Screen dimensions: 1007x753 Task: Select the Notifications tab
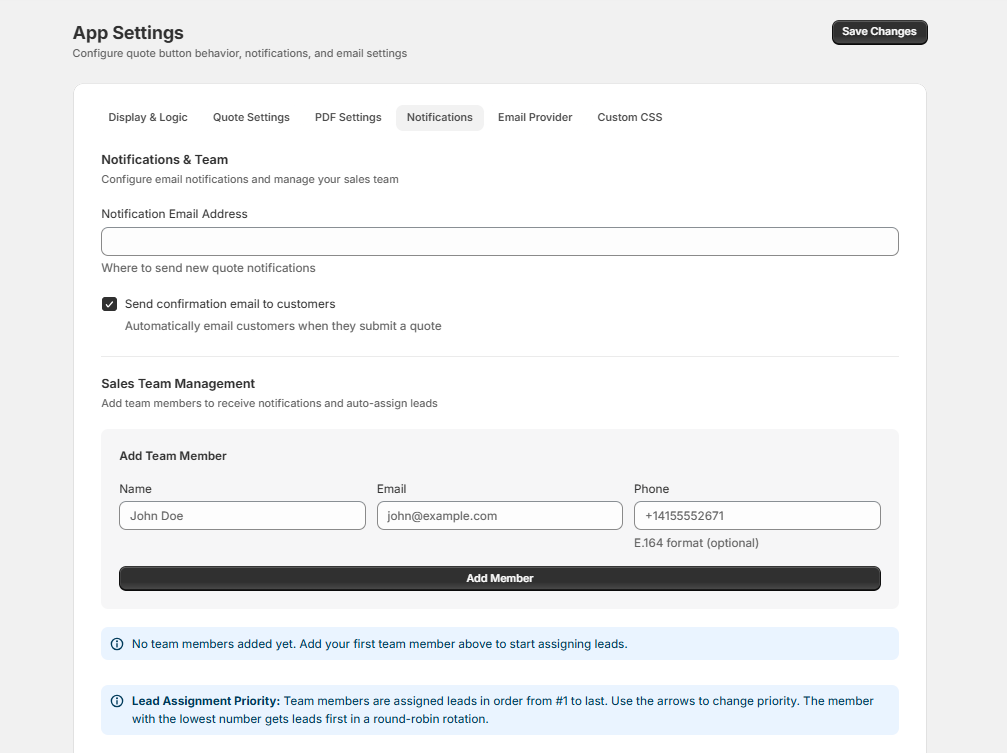439,117
